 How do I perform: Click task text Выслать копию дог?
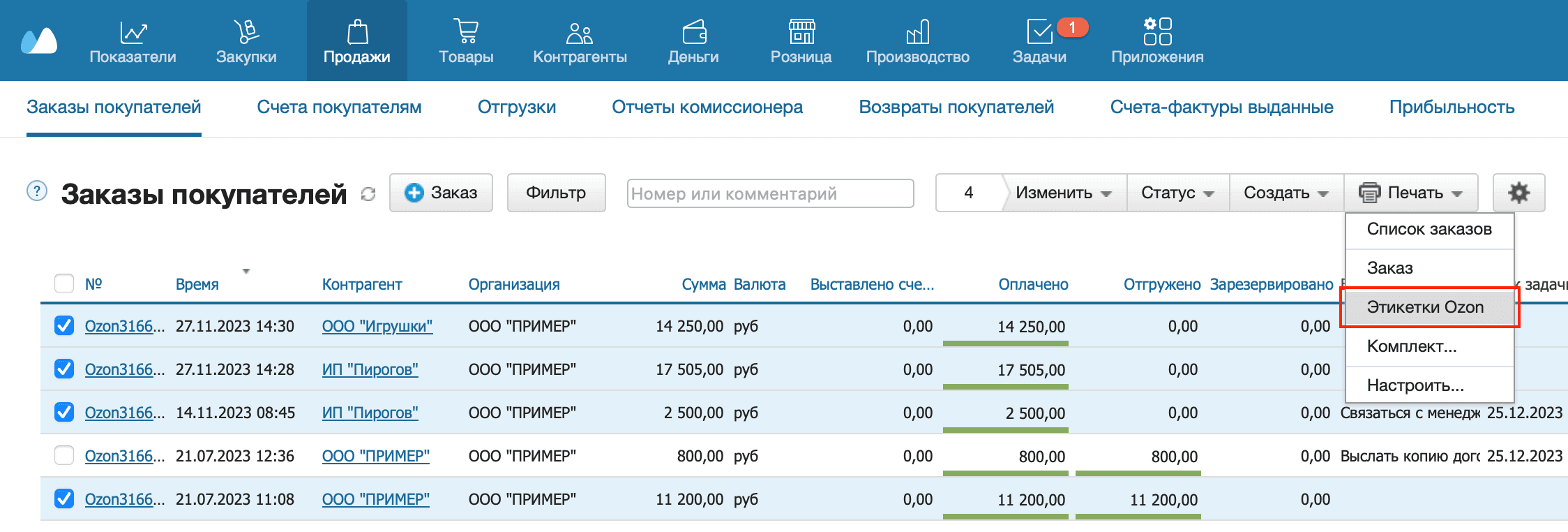1410,456
